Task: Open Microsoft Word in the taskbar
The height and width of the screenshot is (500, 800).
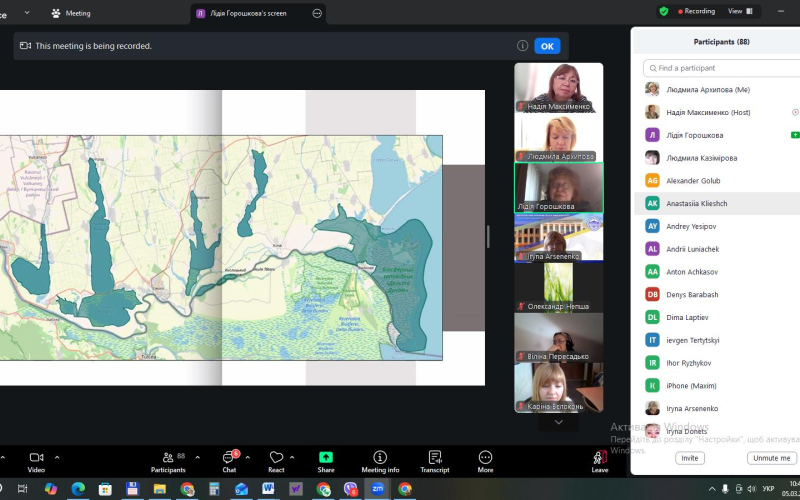Action: [x=268, y=489]
